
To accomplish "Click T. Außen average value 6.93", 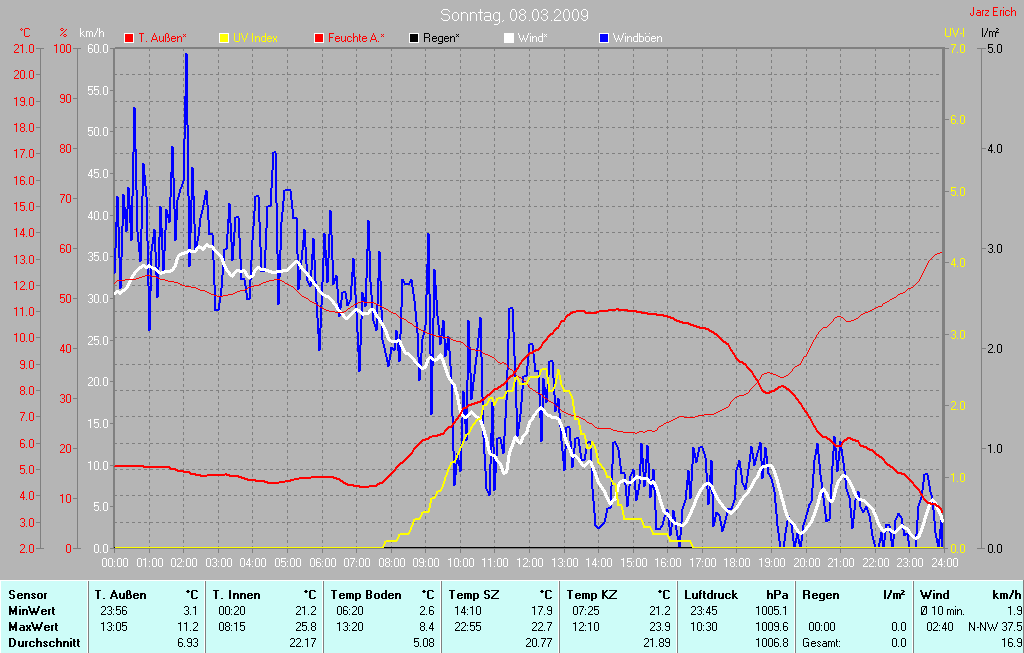I will (x=188, y=643).
